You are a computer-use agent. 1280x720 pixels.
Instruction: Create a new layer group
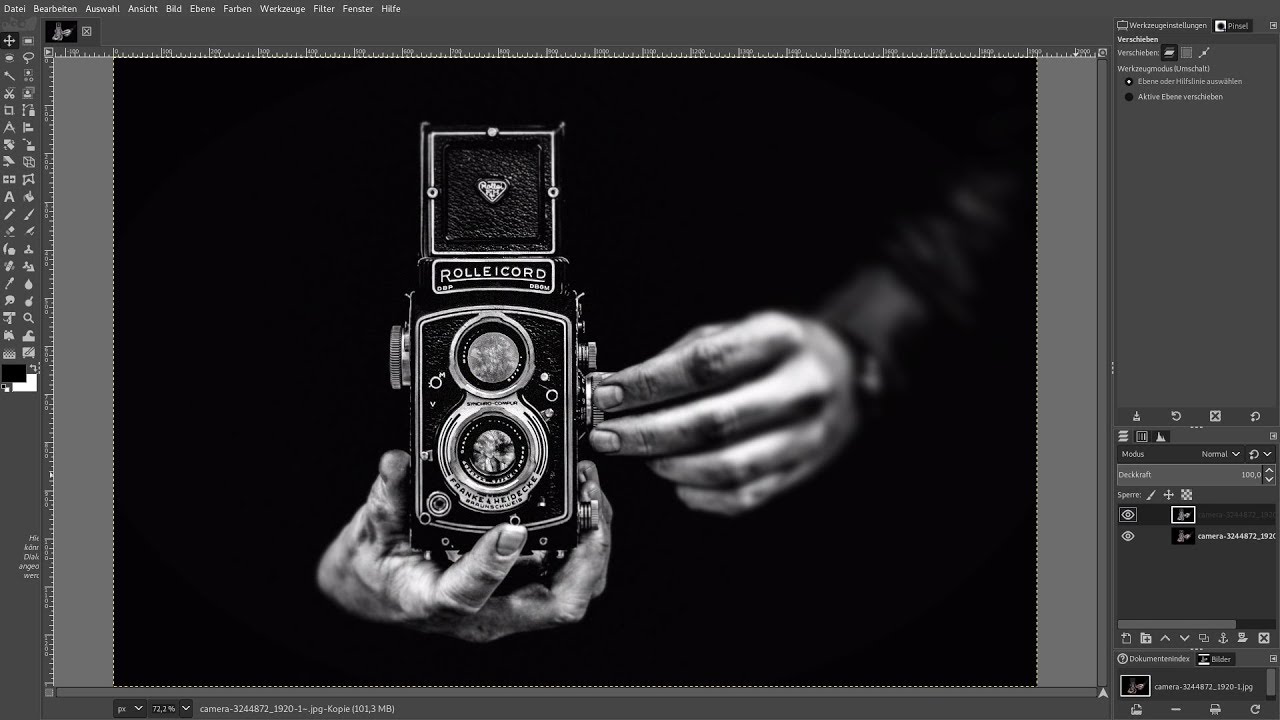click(1146, 639)
